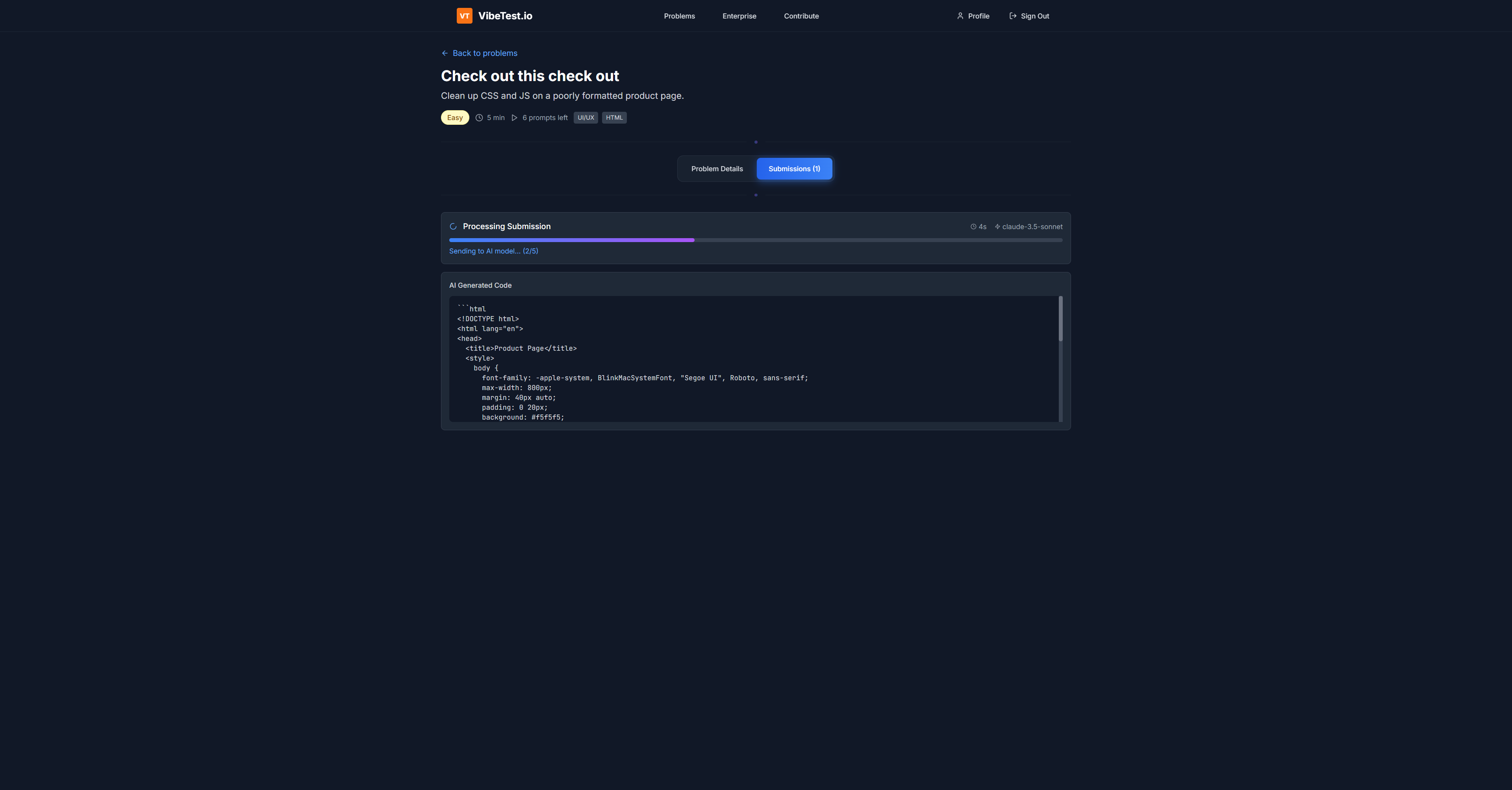Click the orange VT logo icon

click(x=464, y=16)
